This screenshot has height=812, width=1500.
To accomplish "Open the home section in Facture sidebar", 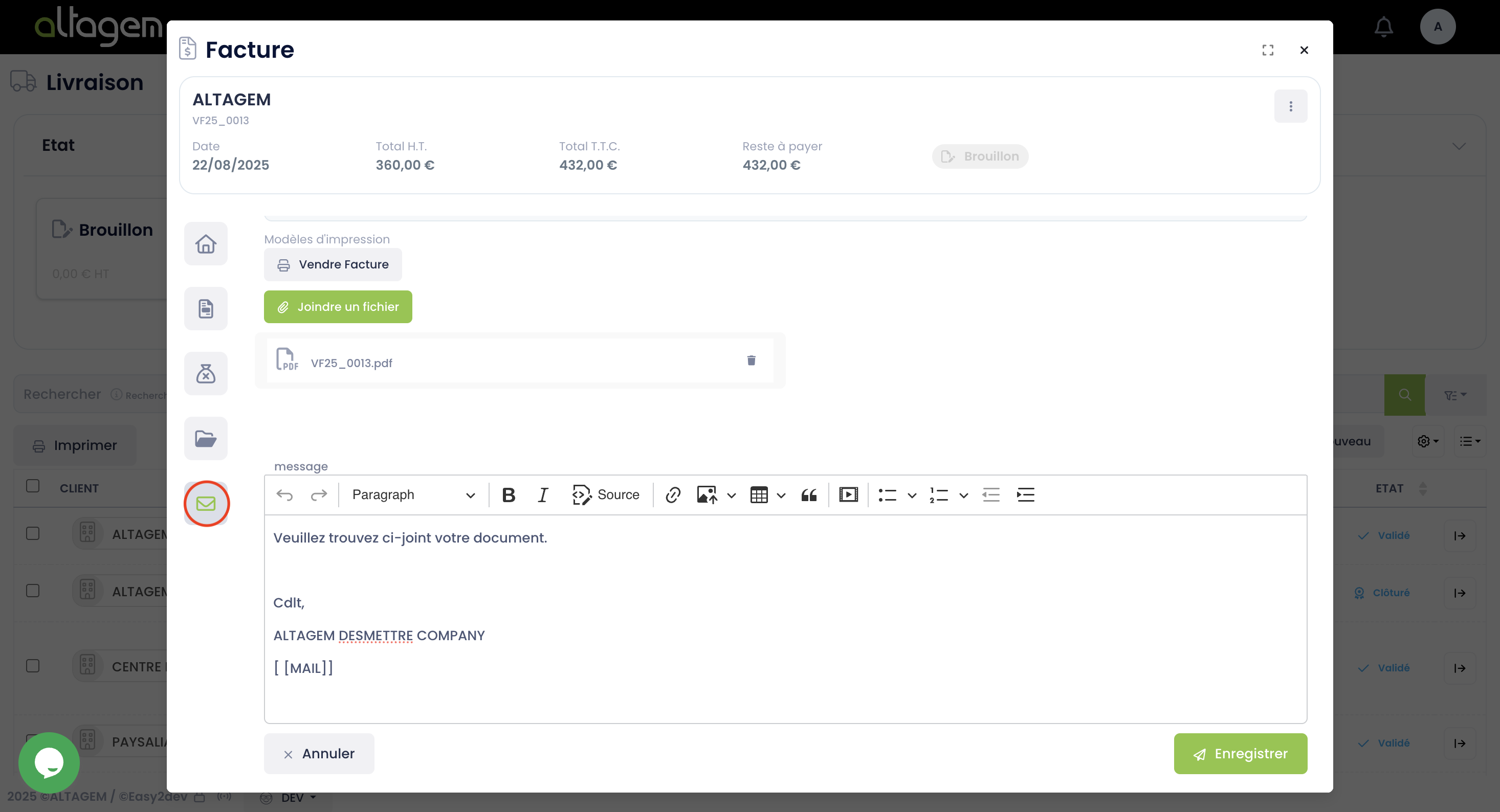I will click(206, 244).
